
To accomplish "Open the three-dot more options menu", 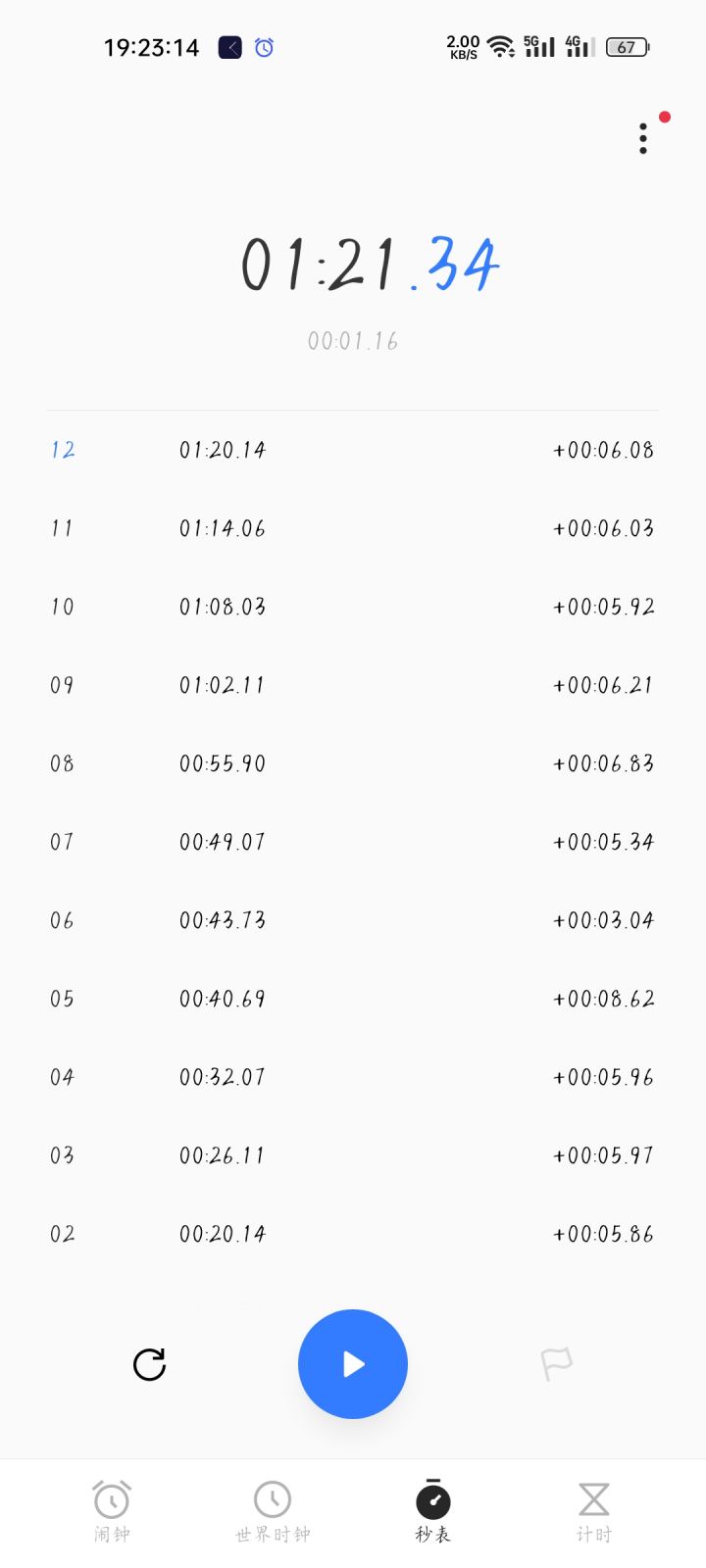I will 643,139.
